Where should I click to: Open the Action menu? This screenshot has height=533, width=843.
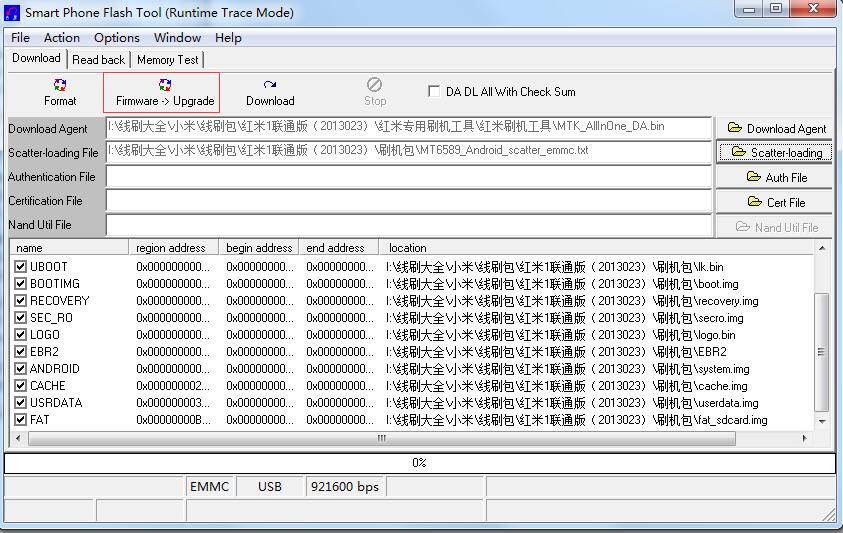click(61, 37)
